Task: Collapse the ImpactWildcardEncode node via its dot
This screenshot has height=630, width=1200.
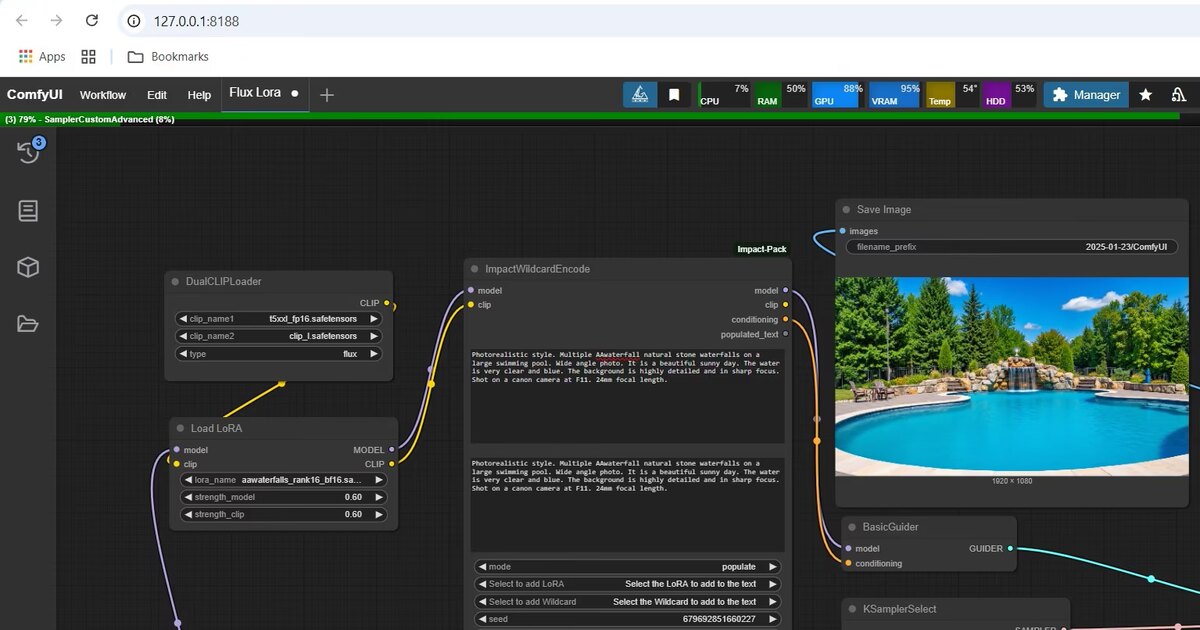Action: pos(474,269)
